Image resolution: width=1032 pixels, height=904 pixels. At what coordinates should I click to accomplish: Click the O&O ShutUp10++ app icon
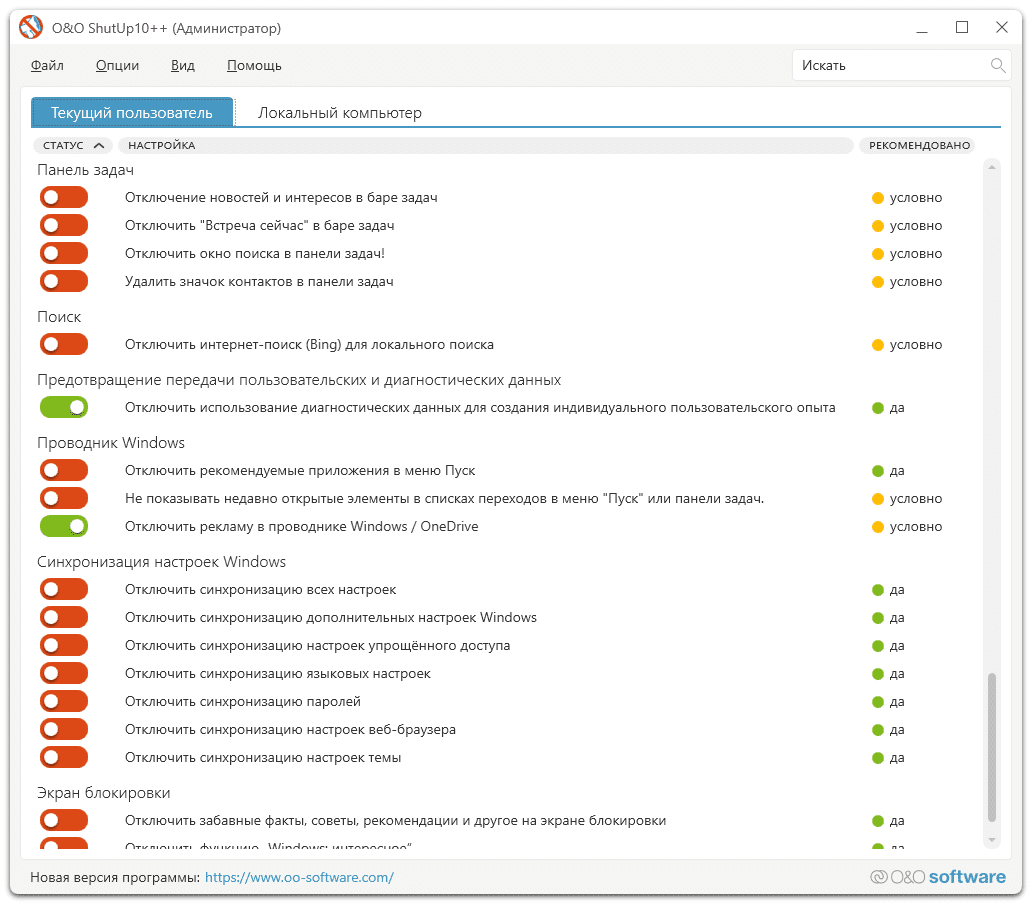tap(31, 28)
